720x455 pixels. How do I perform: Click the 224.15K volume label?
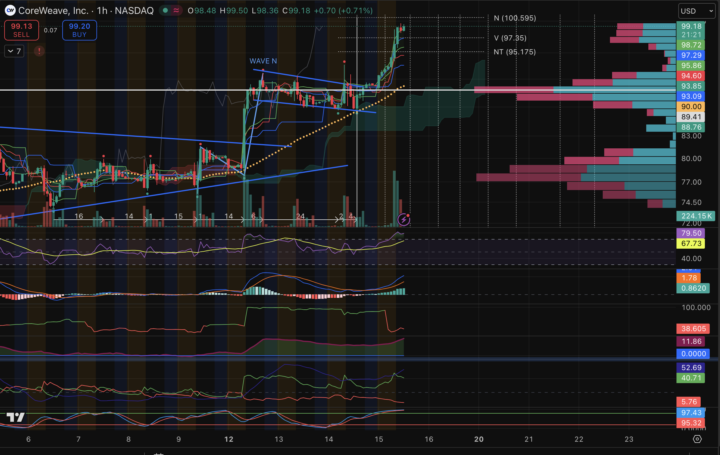click(696, 216)
